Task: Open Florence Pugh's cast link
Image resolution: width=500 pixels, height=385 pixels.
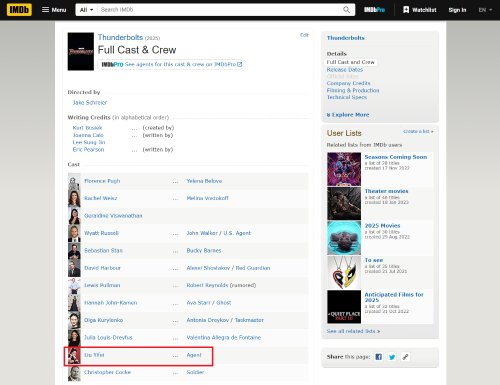Action: click(x=102, y=181)
